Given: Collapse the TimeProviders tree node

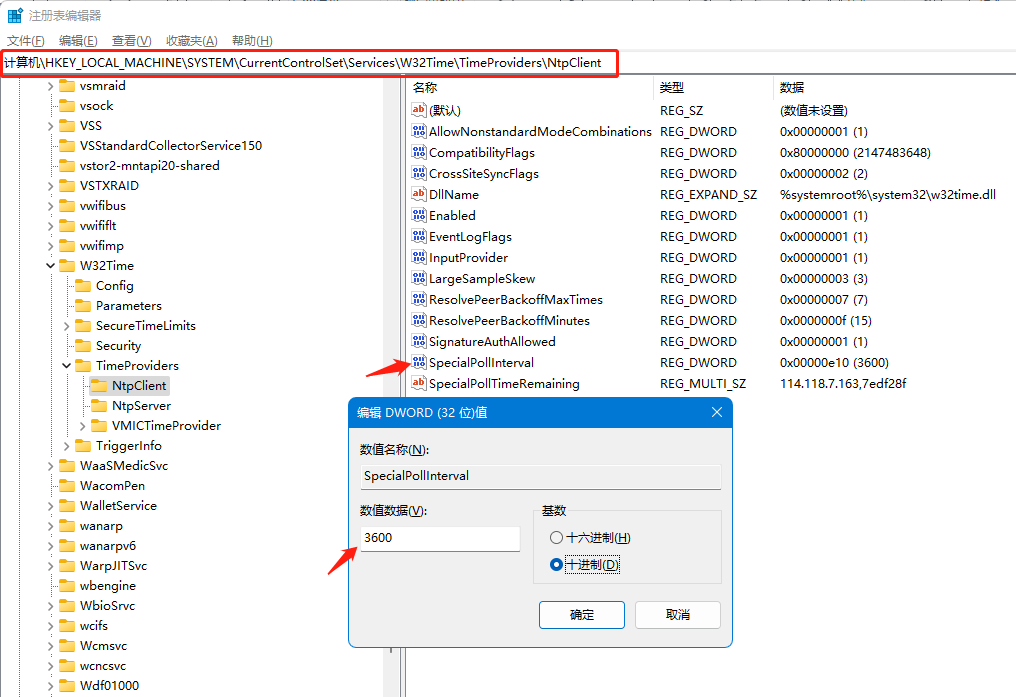Looking at the screenshot, I should [67, 366].
